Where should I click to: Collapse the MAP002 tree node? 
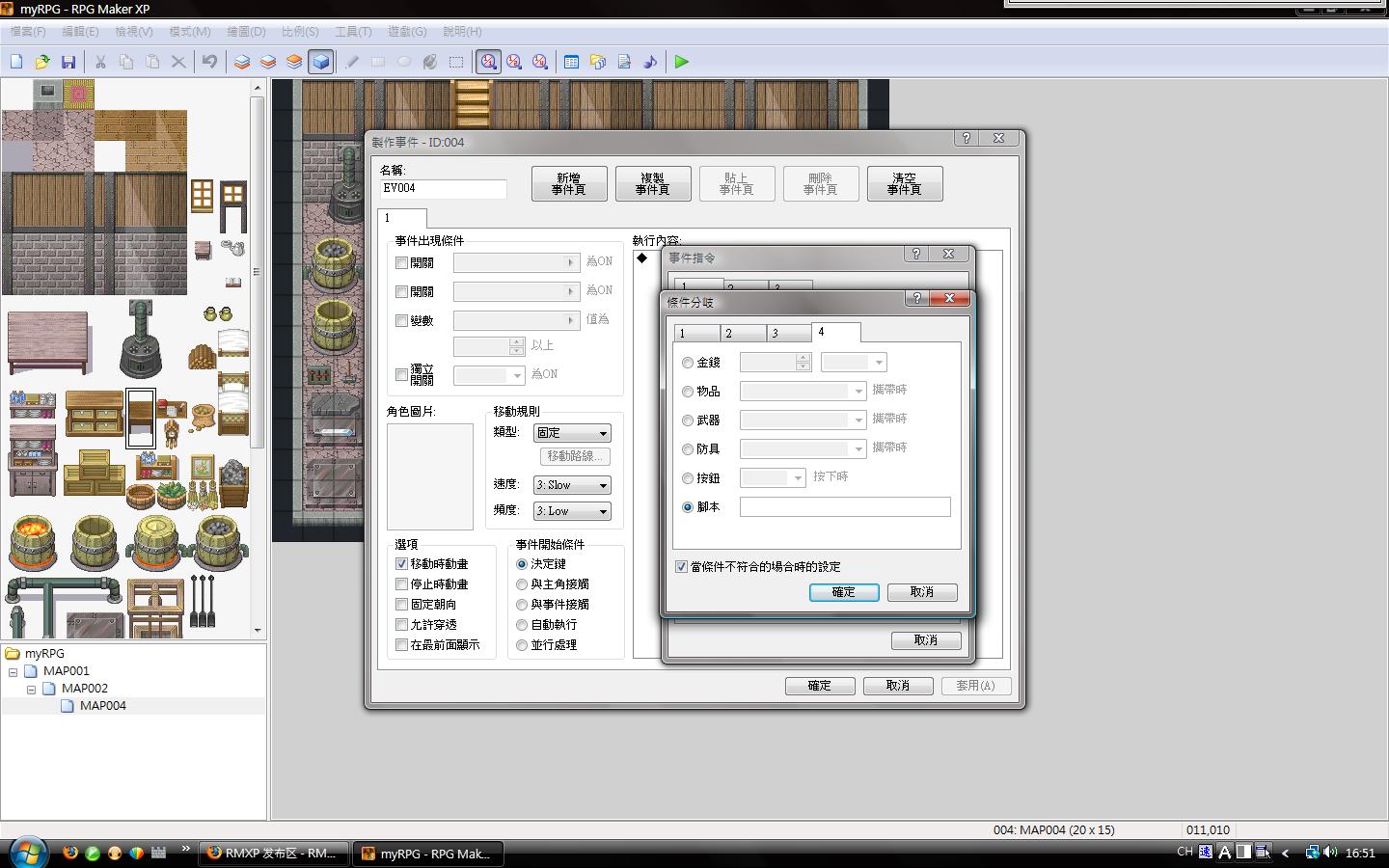coord(32,690)
